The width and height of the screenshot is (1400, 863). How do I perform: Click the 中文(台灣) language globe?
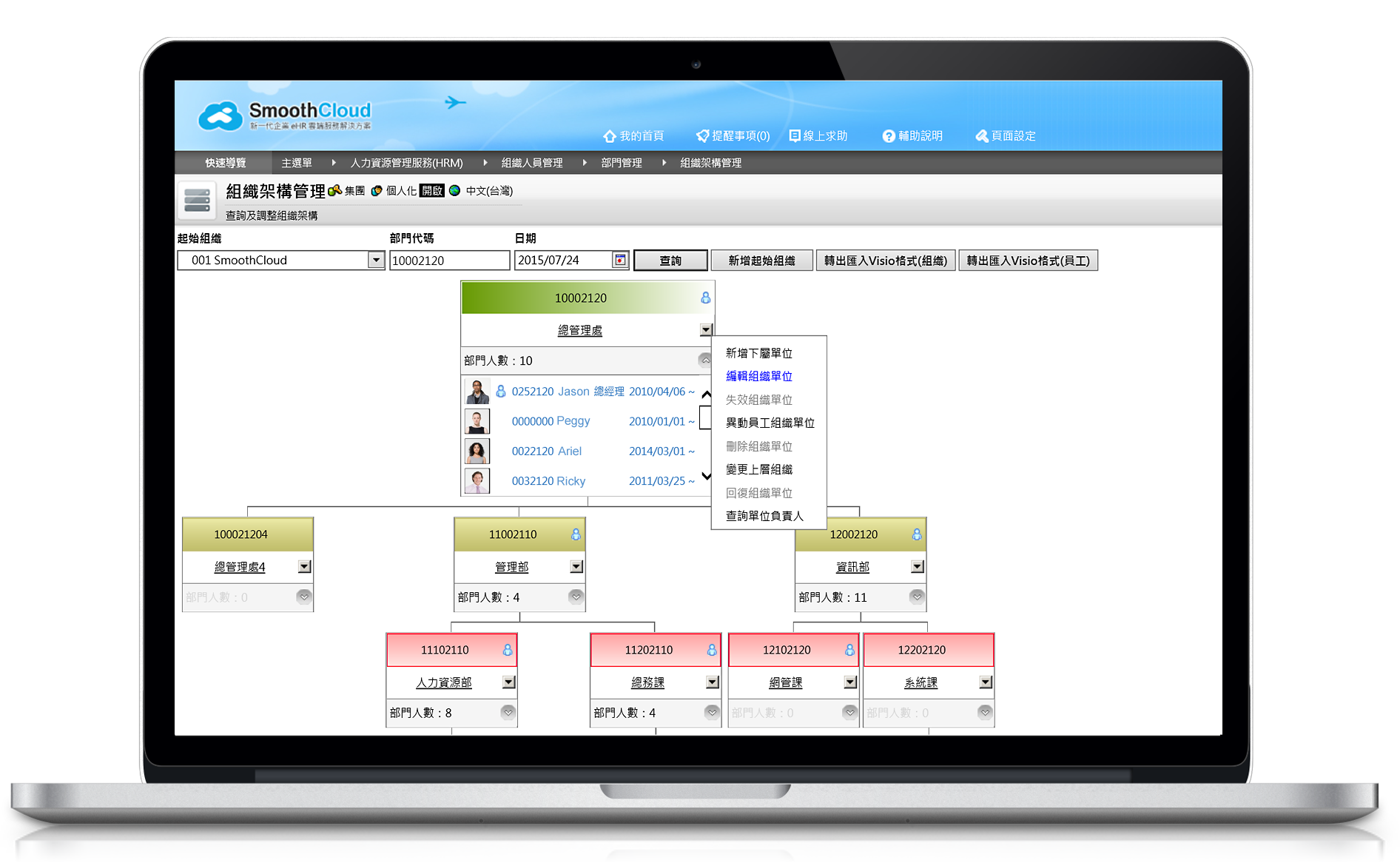(x=454, y=191)
